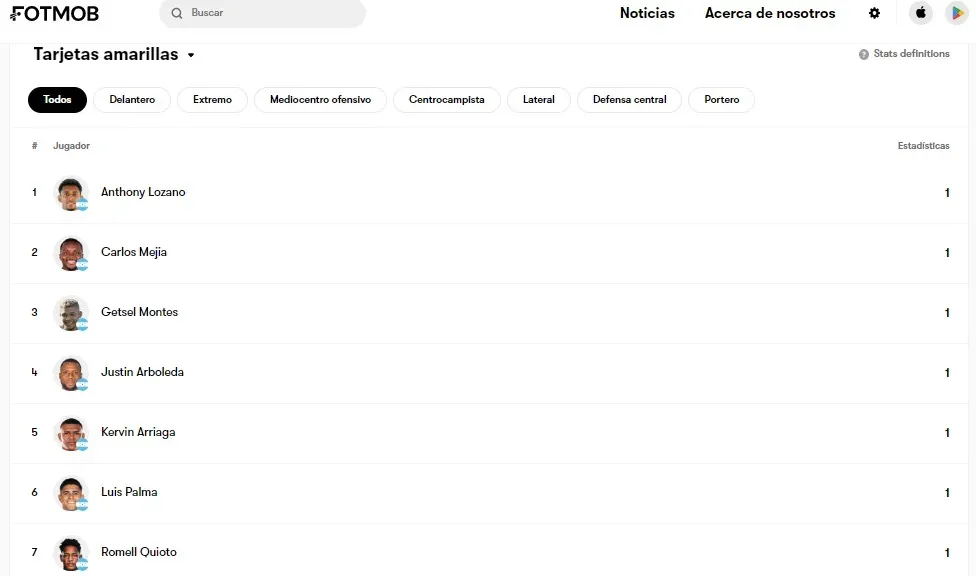Open the Noticias menu item

[647, 13]
